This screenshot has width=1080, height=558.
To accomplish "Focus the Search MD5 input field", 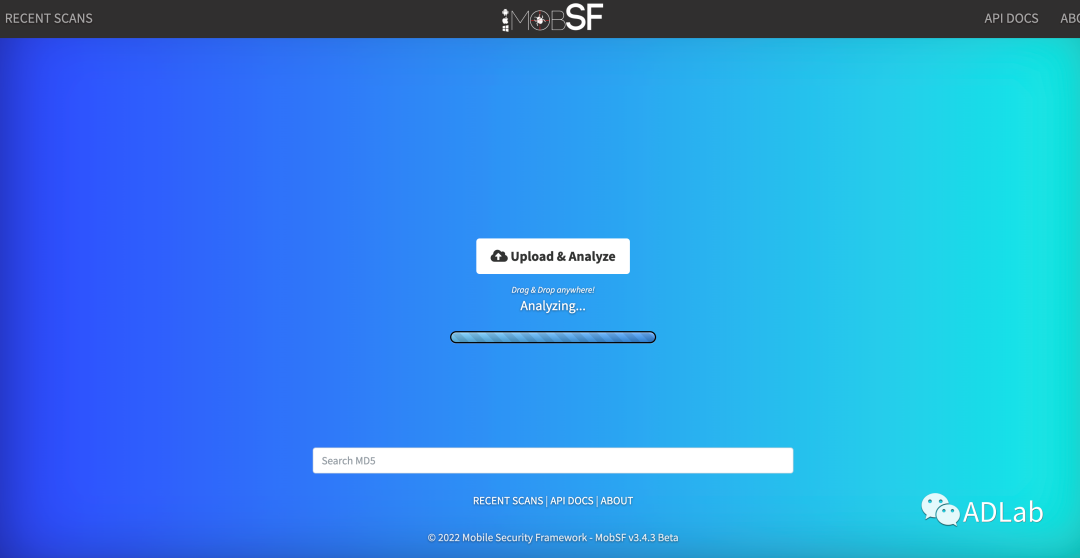I will point(552,460).
